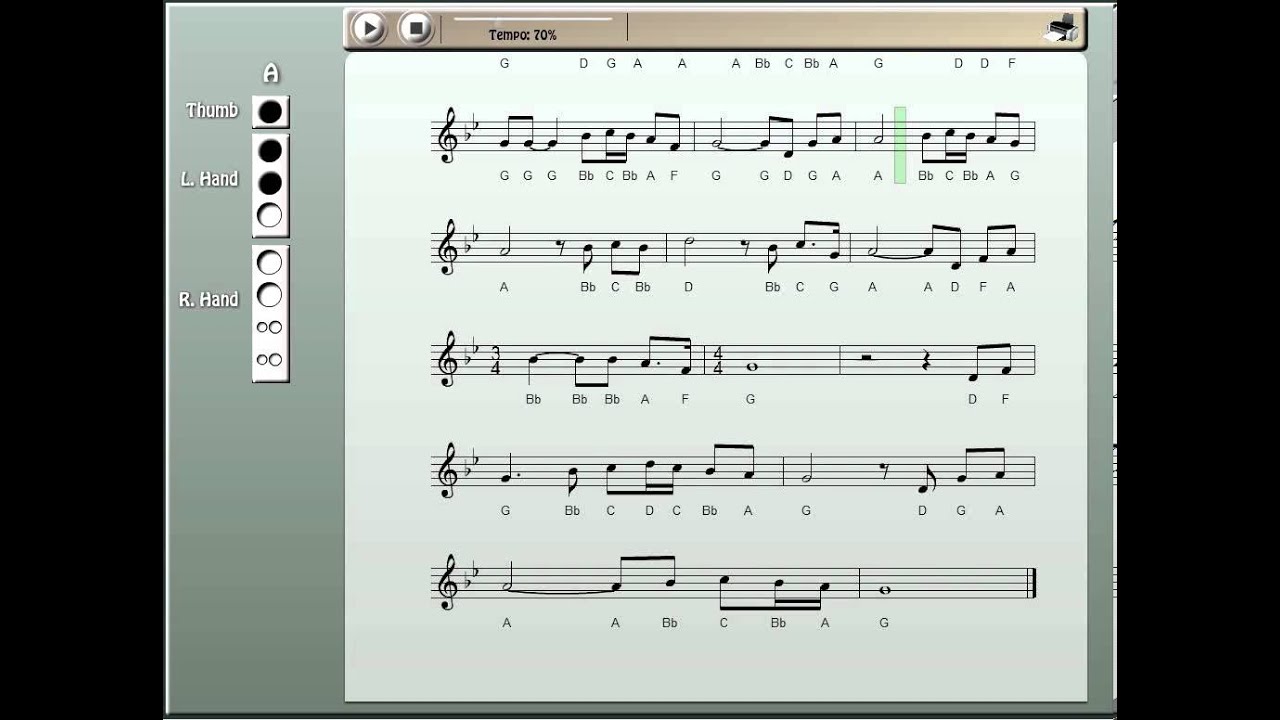Click the 3/4 time signature on the third staff
The height and width of the screenshot is (720, 1280).
495,360
